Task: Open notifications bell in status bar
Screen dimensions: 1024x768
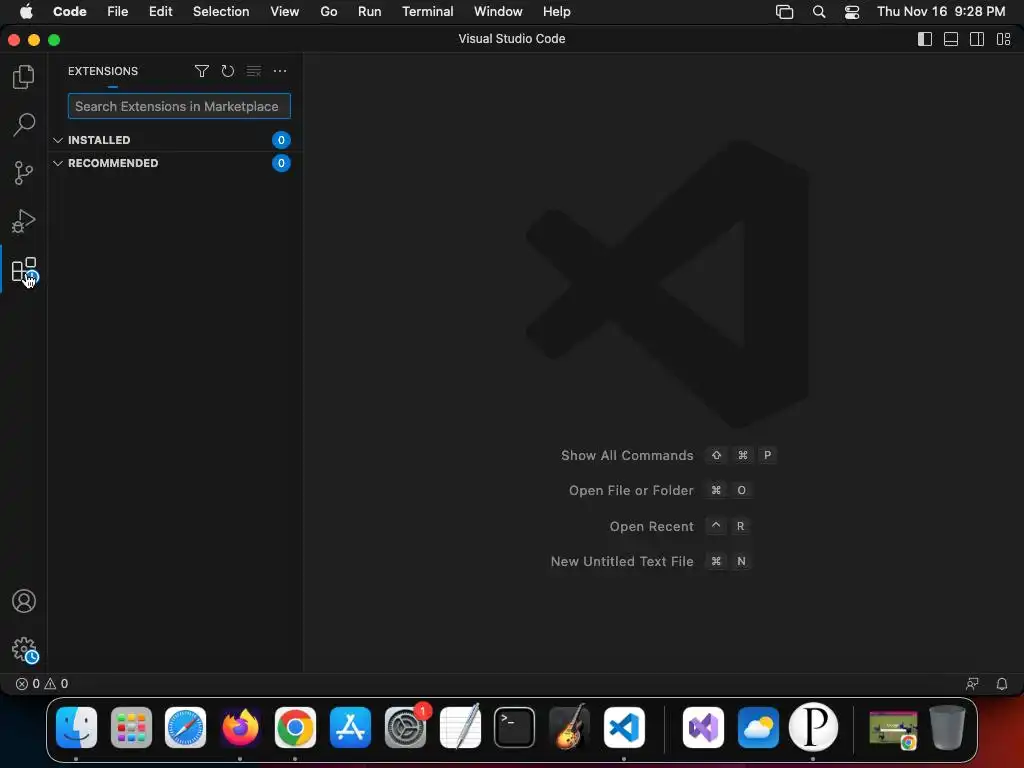Action: tap(1002, 684)
